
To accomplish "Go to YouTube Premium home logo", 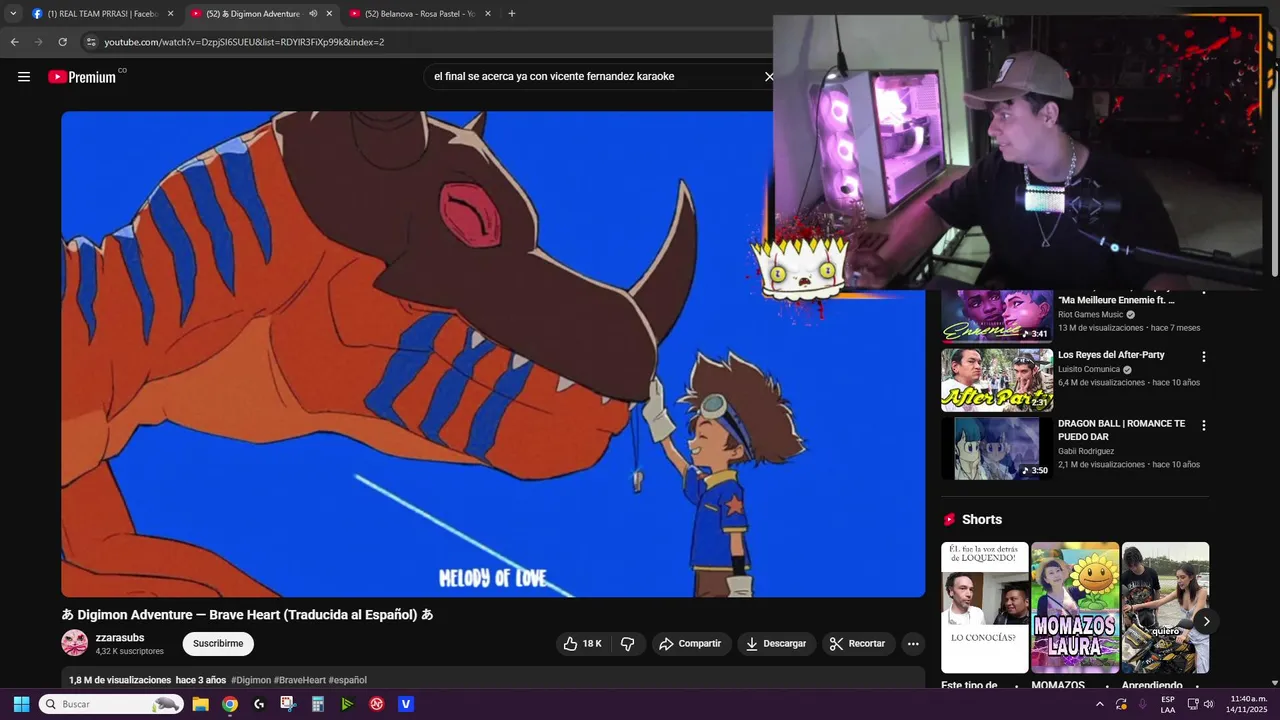I will [82, 77].
